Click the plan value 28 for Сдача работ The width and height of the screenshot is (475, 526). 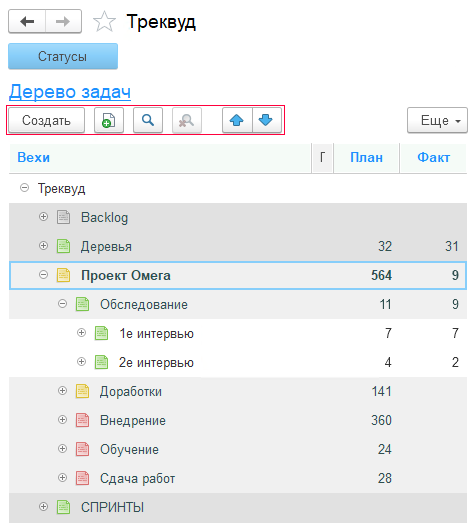[x=385, y=478]
